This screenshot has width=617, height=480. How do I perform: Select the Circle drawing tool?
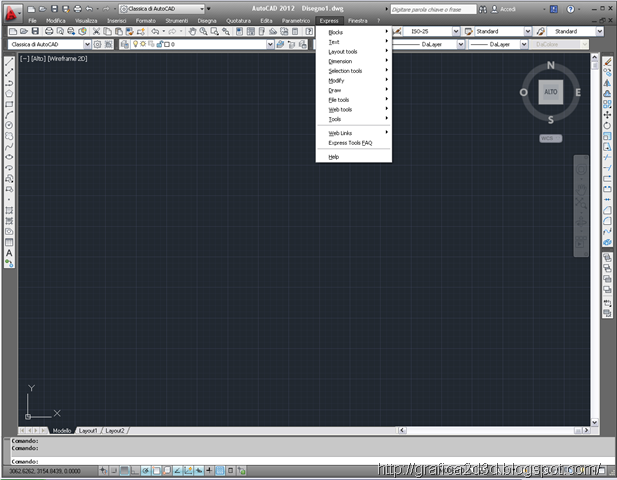coord(9,125)
